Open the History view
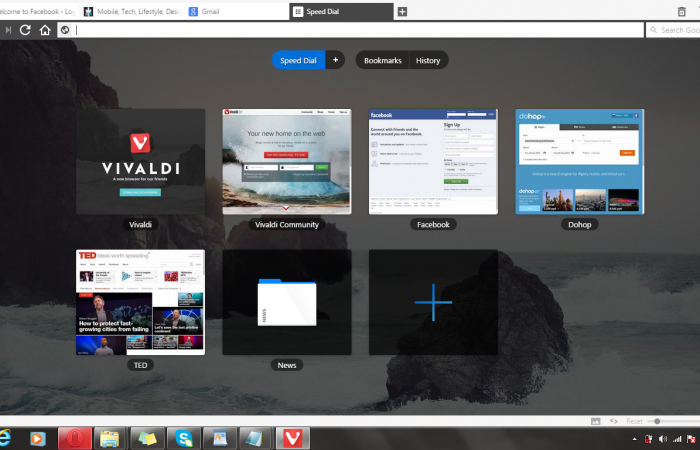The height and width of the screenshot is (450, 700). pos(428,60)
